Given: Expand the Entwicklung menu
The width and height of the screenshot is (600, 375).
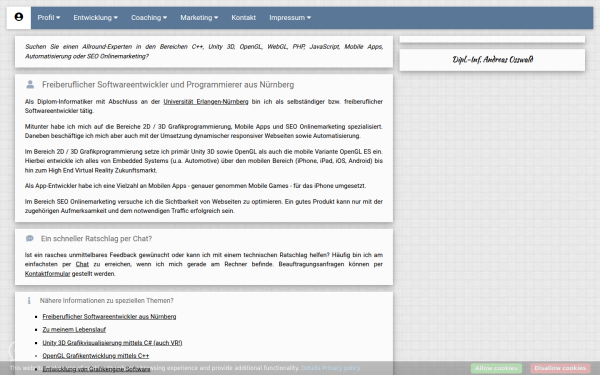Looking at the screenshot, I should coord(95,18).
